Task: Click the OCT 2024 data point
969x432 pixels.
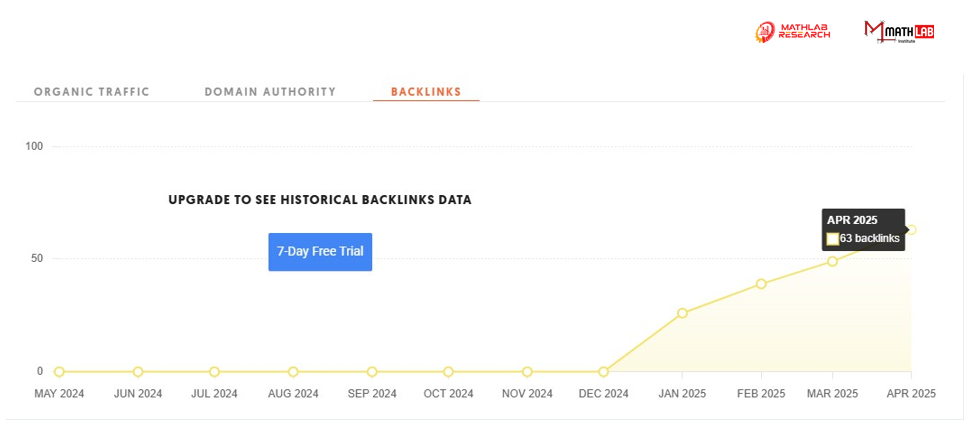Action: point(448,371)
